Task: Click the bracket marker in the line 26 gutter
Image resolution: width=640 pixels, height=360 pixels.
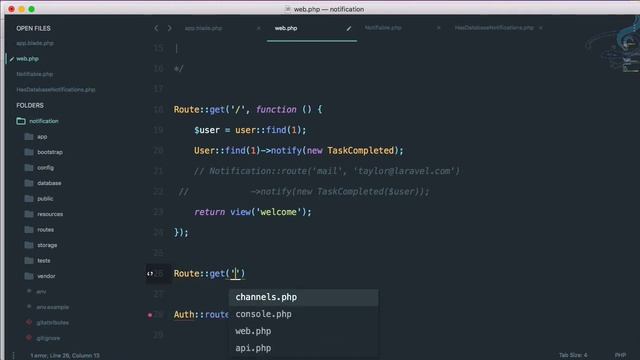Action: point(150,273)
